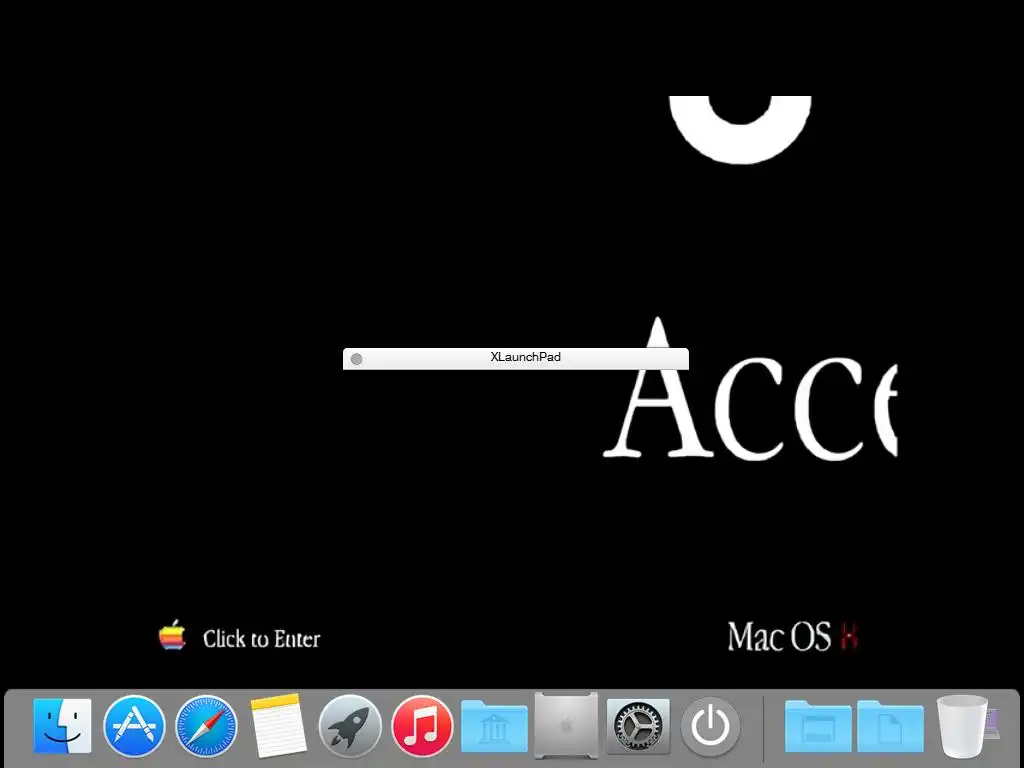Launch the App Store dock icon
The image size is (1024, 768).
tap(134, 726)
